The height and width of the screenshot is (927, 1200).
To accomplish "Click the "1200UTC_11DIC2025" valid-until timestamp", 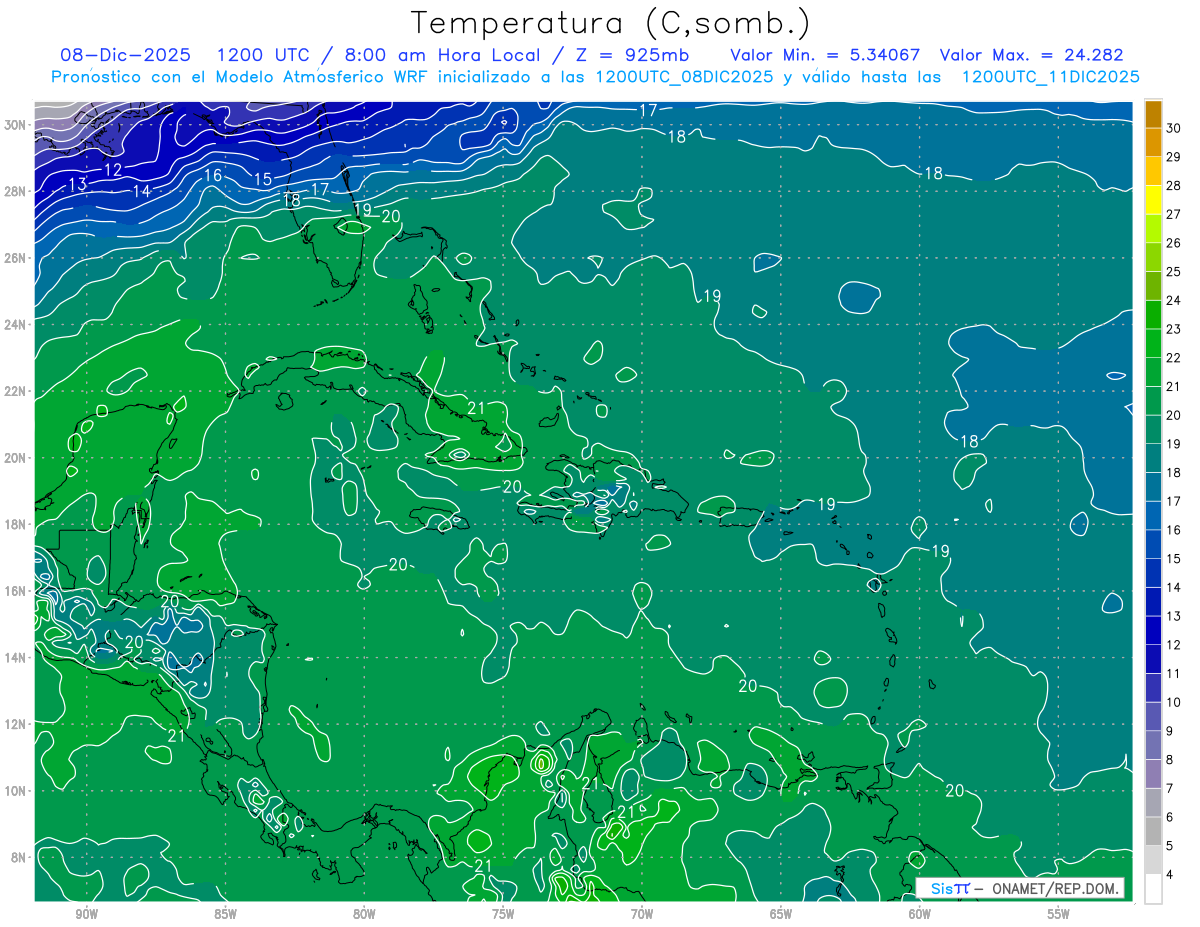I will (1050, 77).
